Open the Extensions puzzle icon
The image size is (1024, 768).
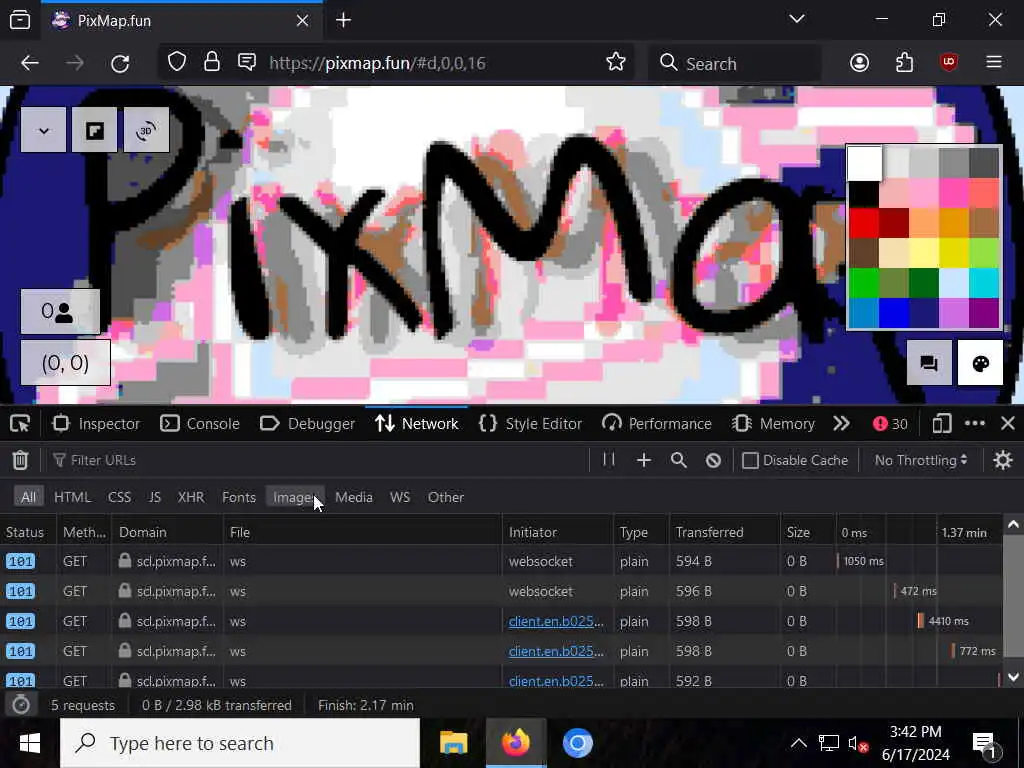[x=904, y=63]
